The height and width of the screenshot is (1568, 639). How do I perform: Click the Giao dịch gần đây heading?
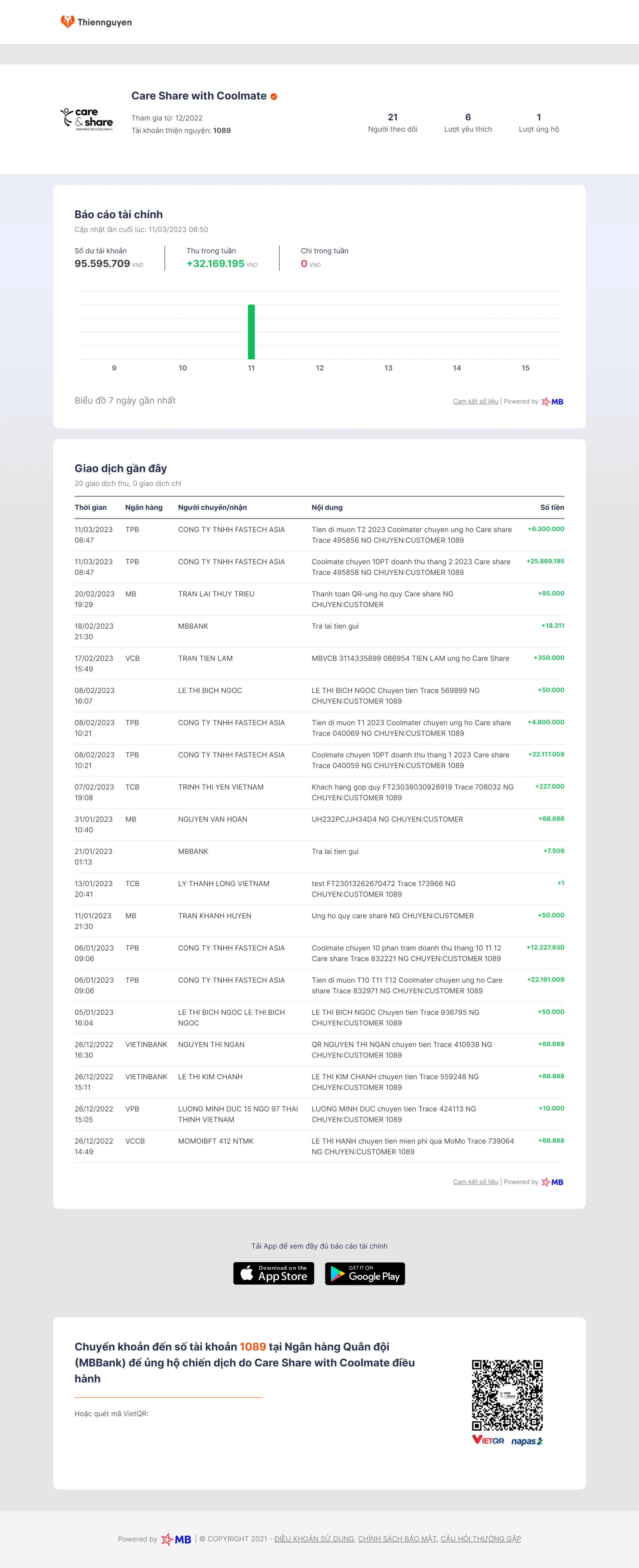[120, 468]
